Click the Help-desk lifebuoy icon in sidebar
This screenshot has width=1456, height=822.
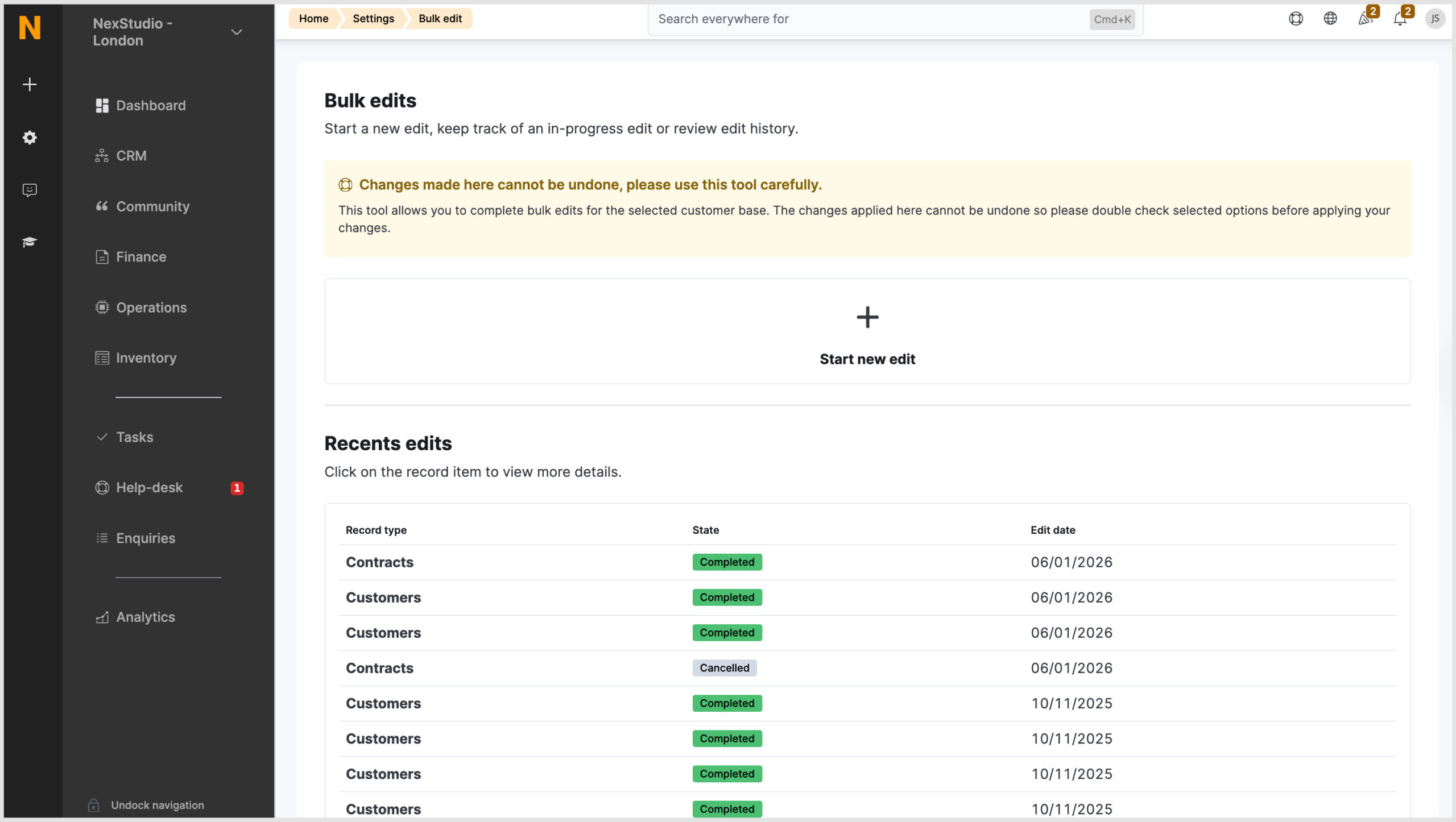102,488
